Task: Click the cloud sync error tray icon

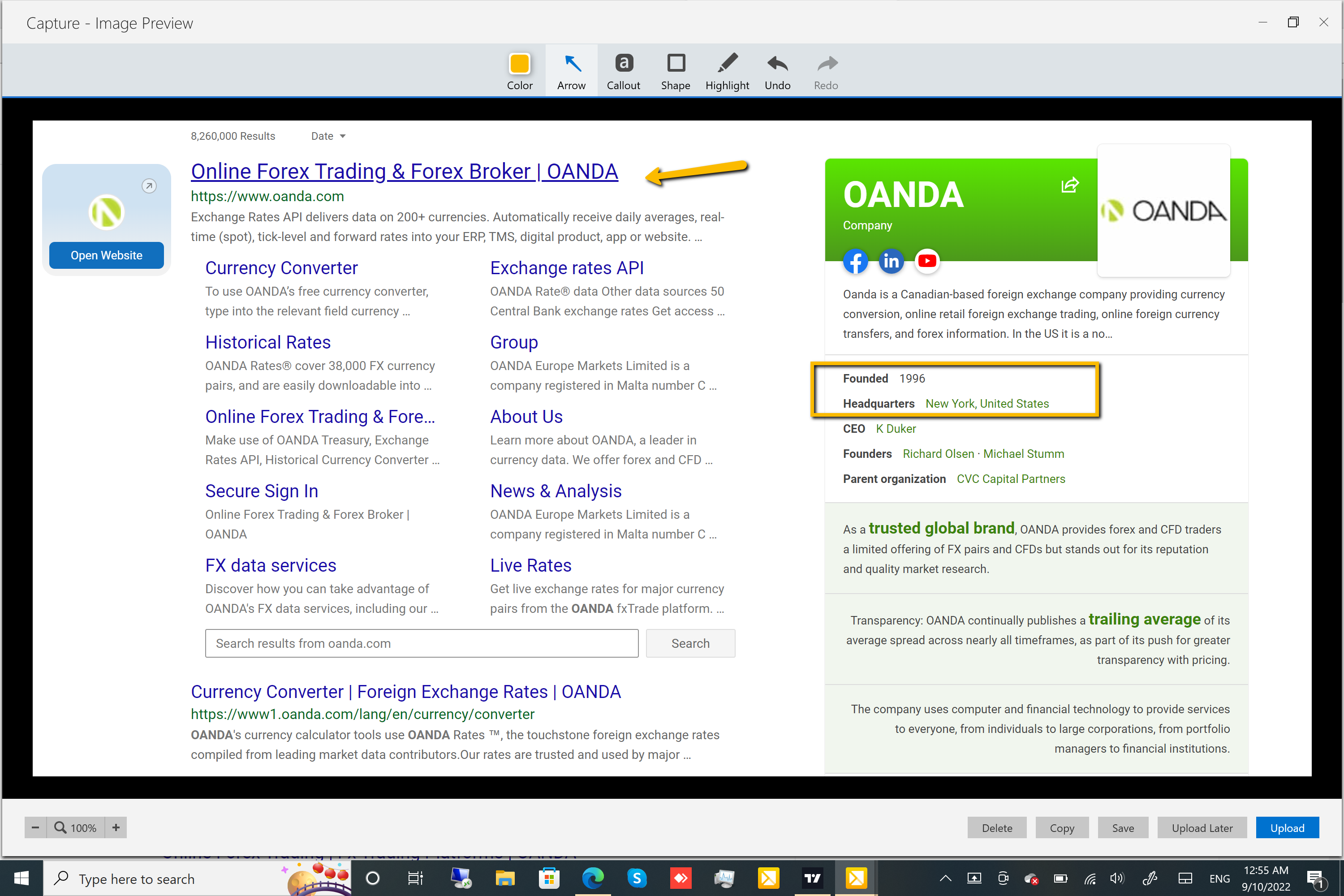Action: click(x=1031, y=878)
